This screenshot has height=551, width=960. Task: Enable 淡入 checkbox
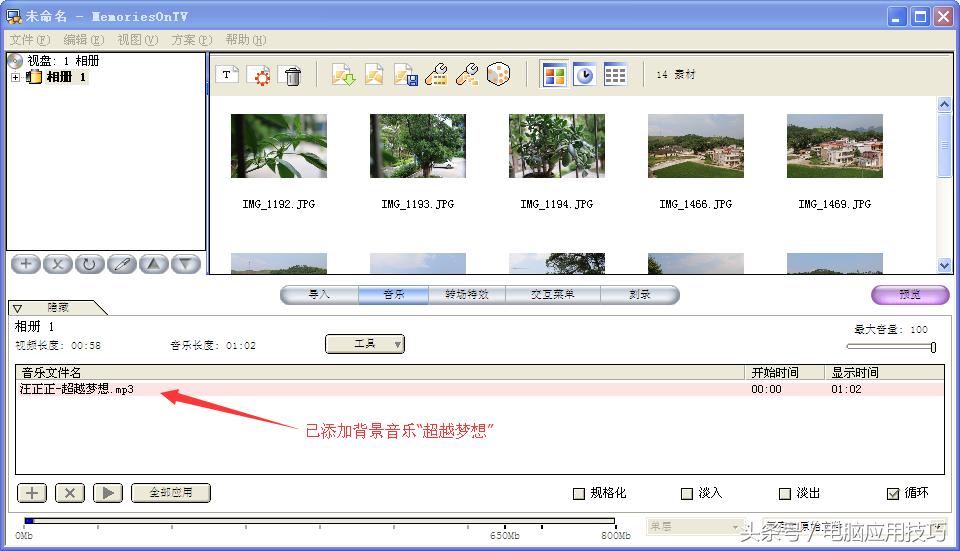[x=687, y=493]
